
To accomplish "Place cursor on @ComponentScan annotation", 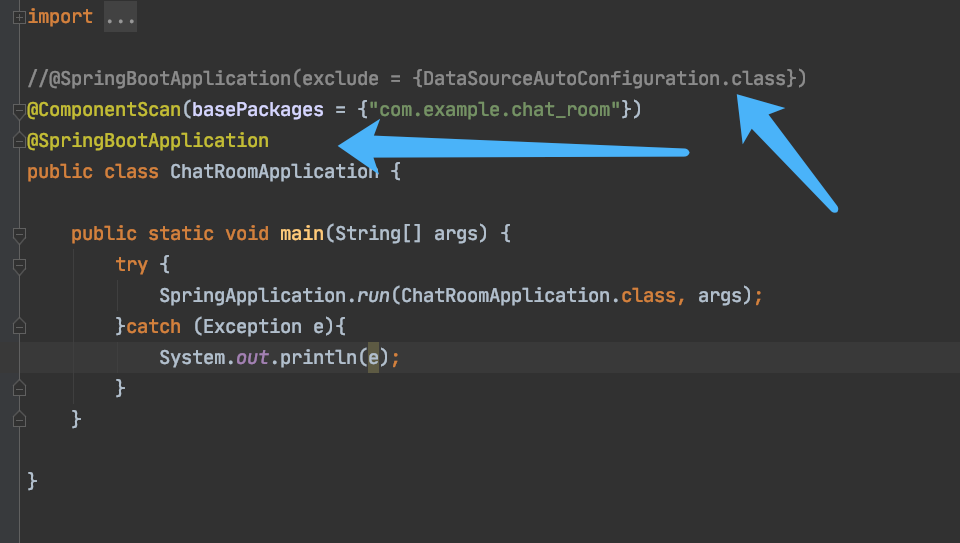I will [x=104, y=110].
